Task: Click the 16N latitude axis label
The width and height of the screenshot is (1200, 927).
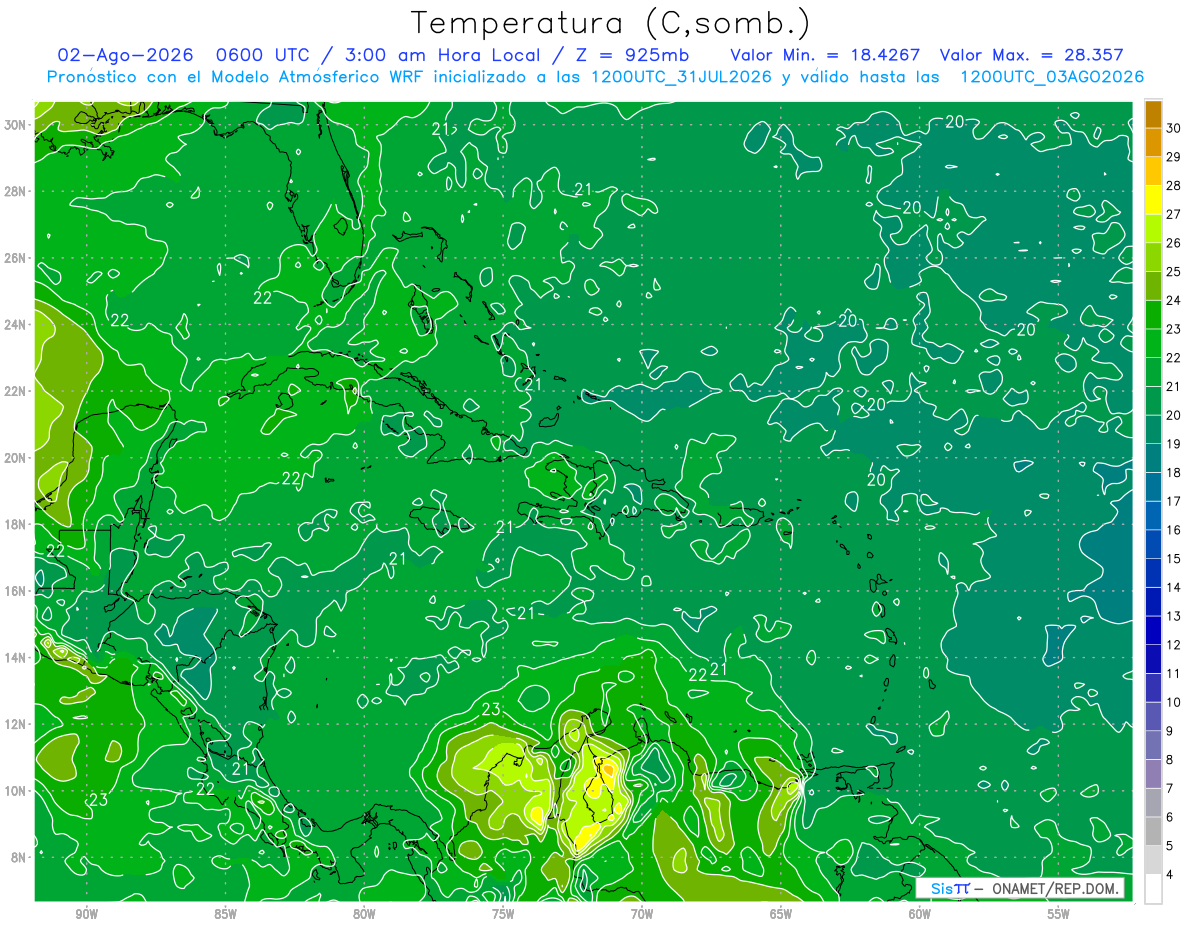Action: [17, 591]
